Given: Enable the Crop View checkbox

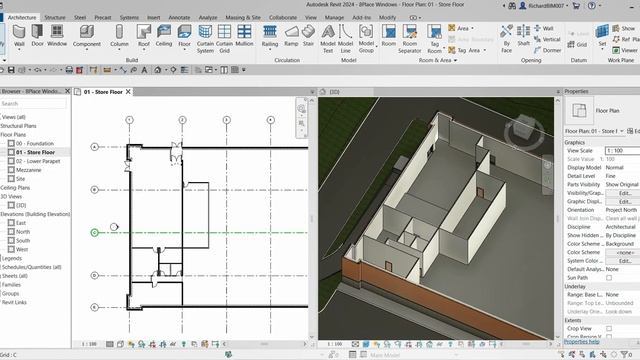Looking at the screenshot, I should (609, 328).
